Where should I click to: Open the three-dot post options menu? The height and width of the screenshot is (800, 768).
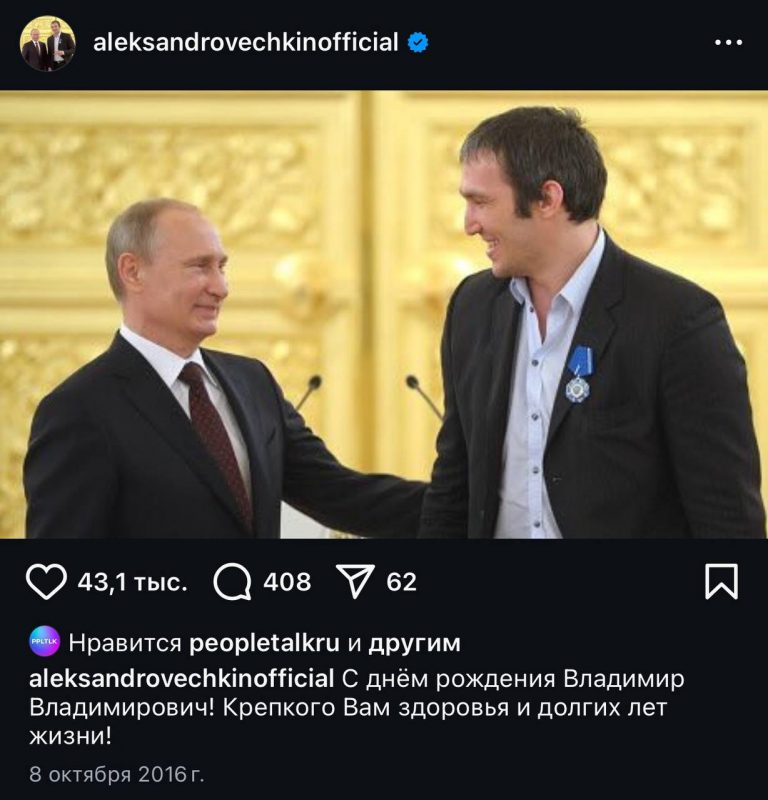pos(728,43)
